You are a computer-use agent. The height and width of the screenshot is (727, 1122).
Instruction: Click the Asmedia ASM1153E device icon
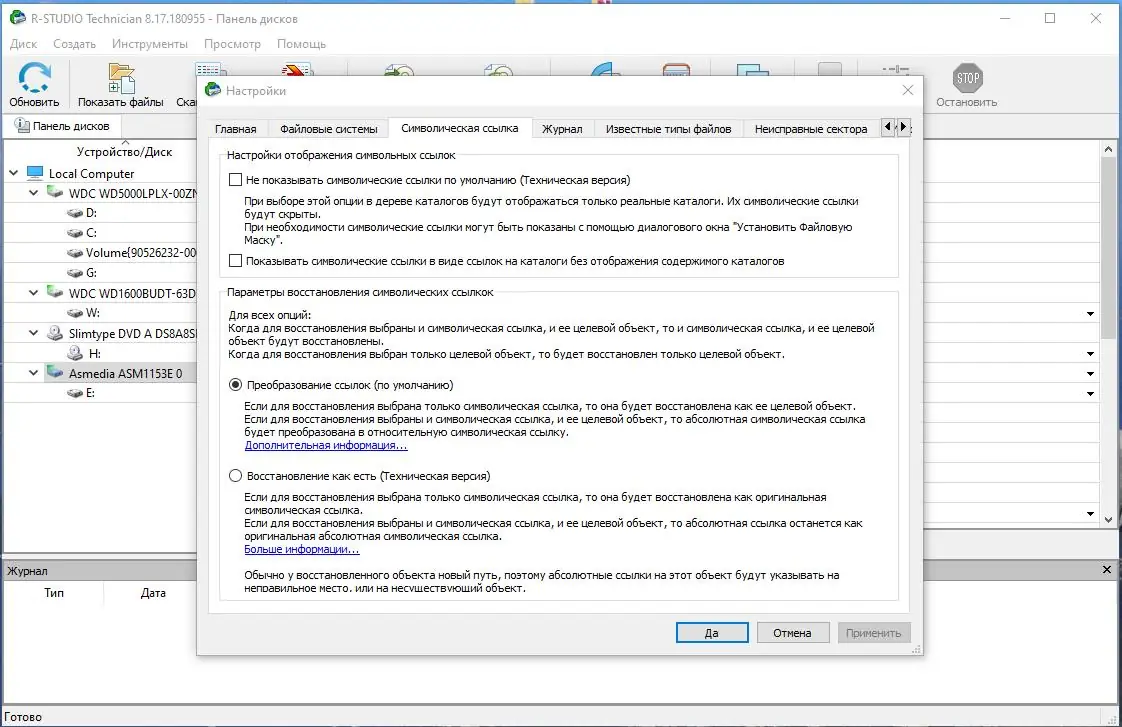55,372
